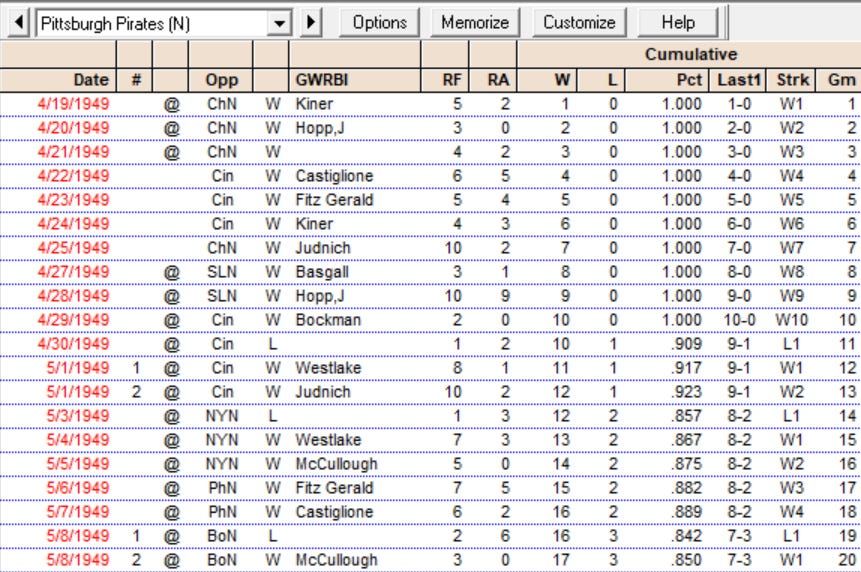Select the 4/25/1949 date cell

pos(73,248)
